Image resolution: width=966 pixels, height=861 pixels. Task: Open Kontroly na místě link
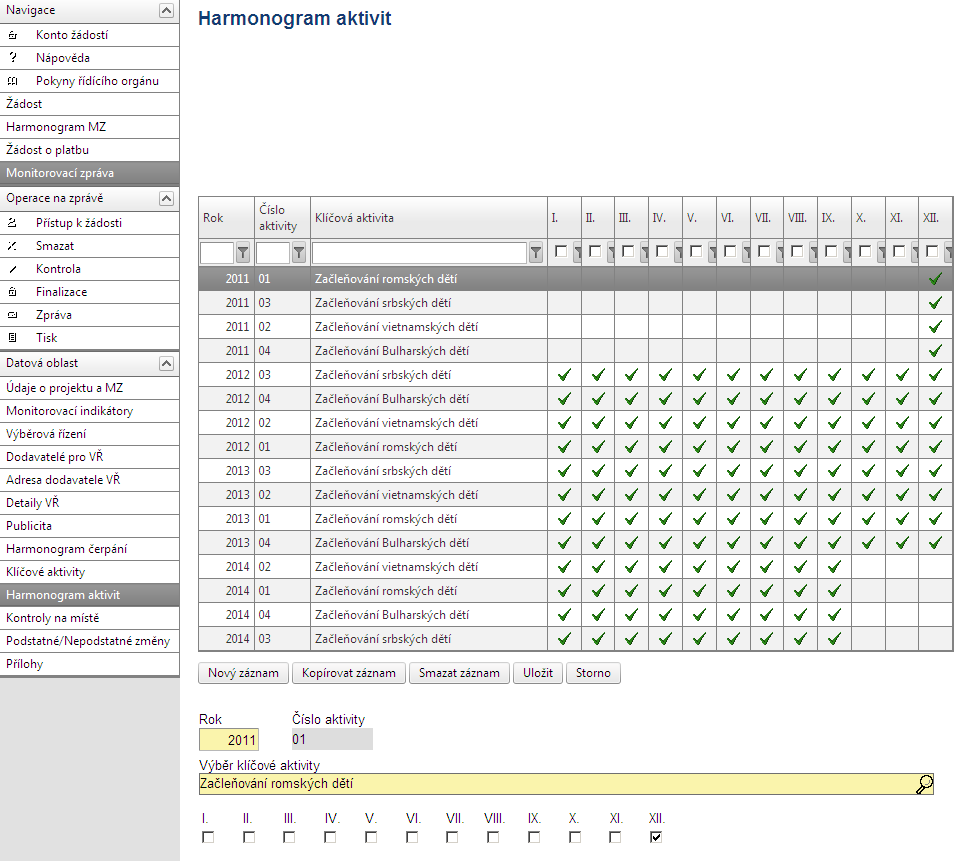[89, 618]
